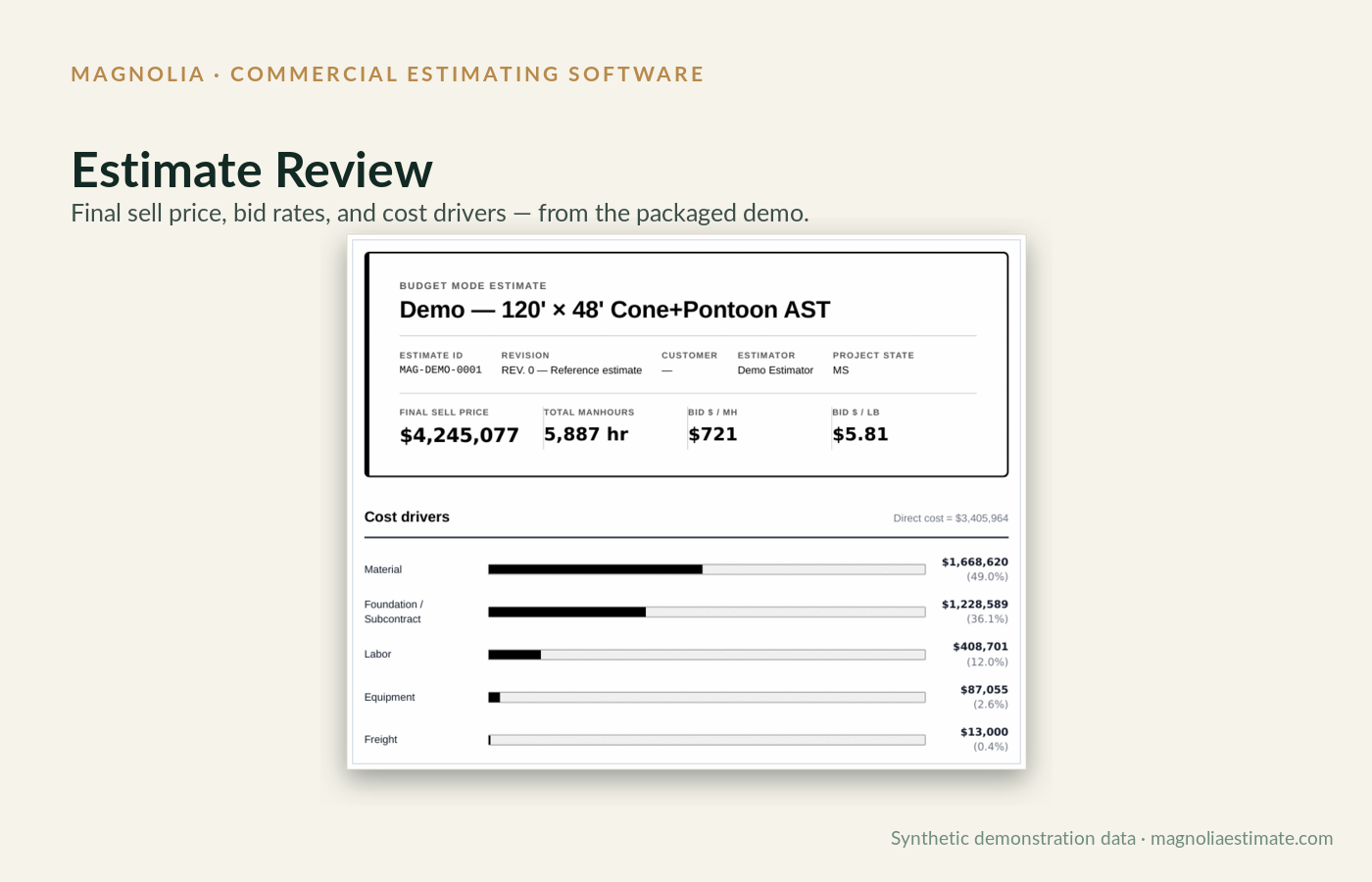This screenshot has height=882, width=1372.
Task: Select the Foundation / Subcontract cost bar
Action: (707, 612)
